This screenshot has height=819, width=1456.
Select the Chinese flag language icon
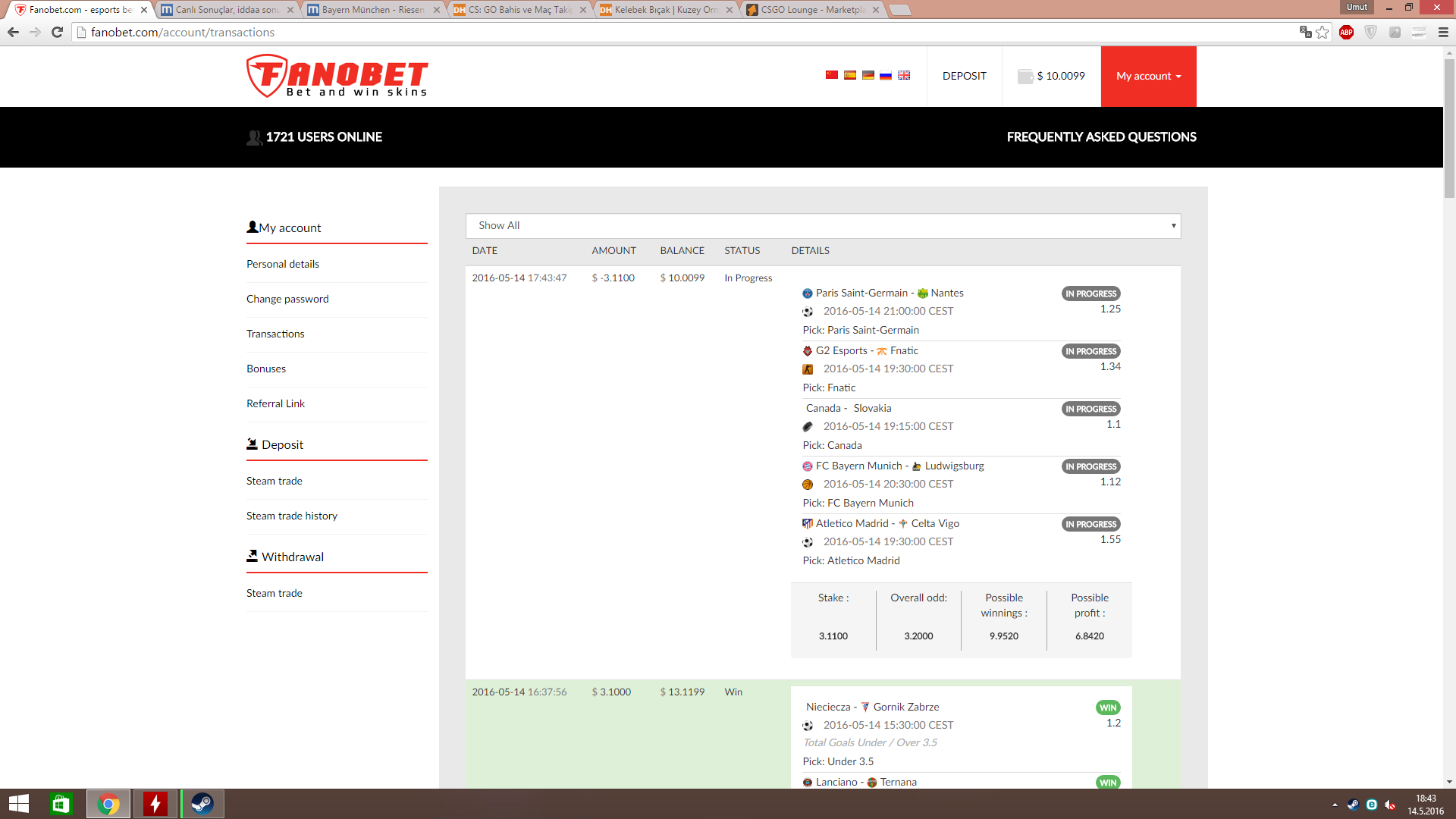(x=832, y=75)
